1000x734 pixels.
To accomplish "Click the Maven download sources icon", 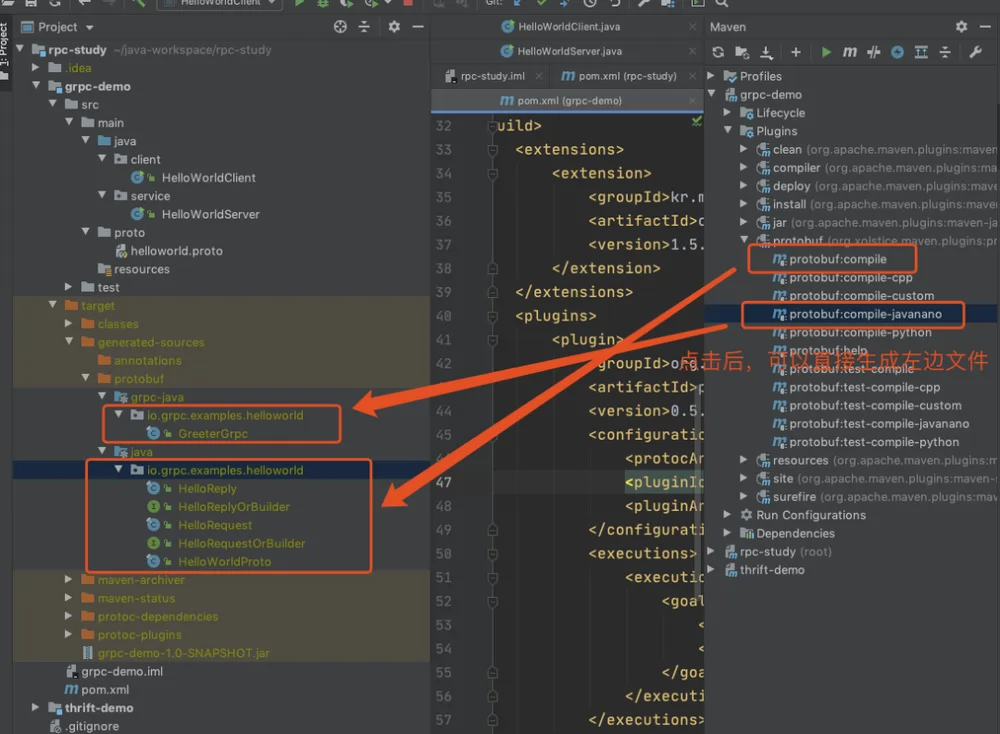I will tap(767, 52).
